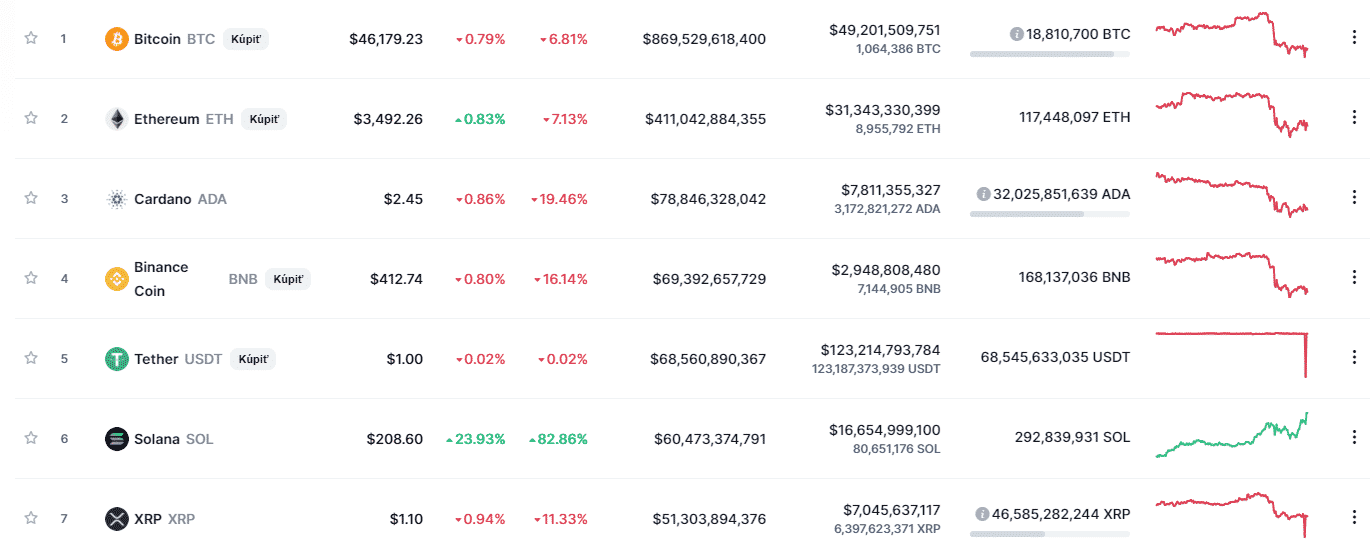Click the Solana logo icon
Screen dimensions: 1370x542
coord(117,439)
